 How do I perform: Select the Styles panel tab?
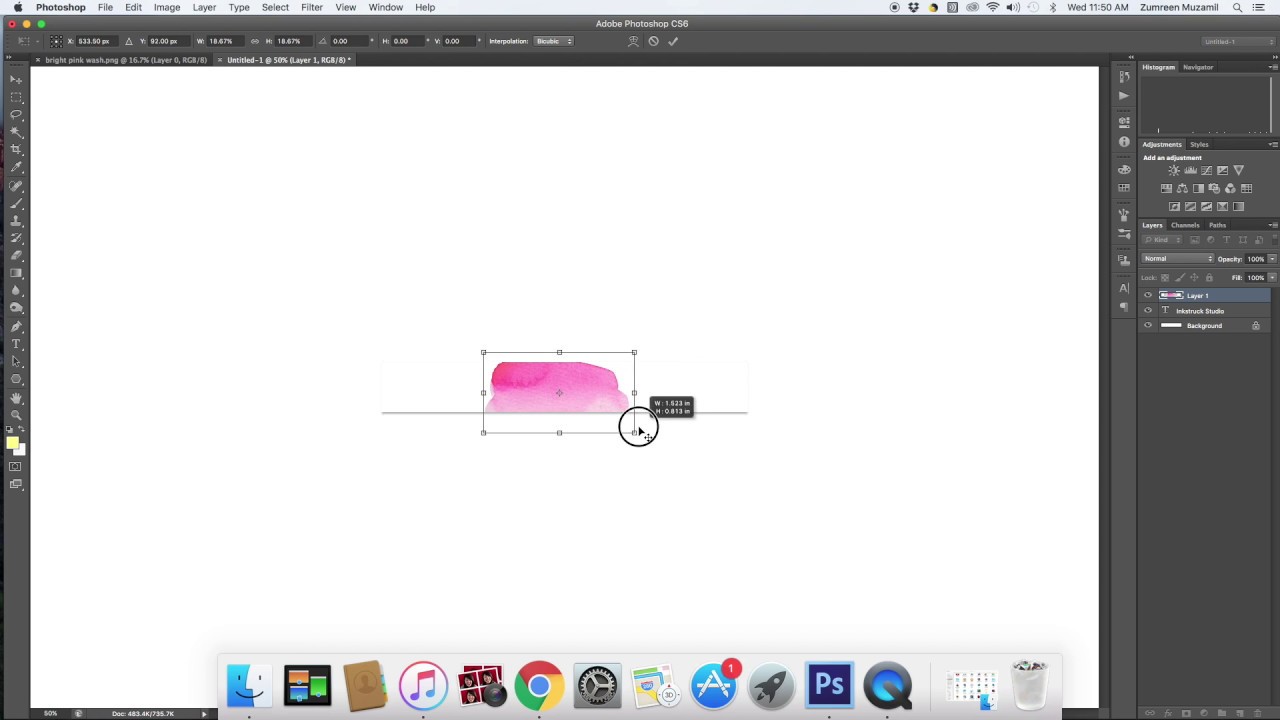[1199, 144]
